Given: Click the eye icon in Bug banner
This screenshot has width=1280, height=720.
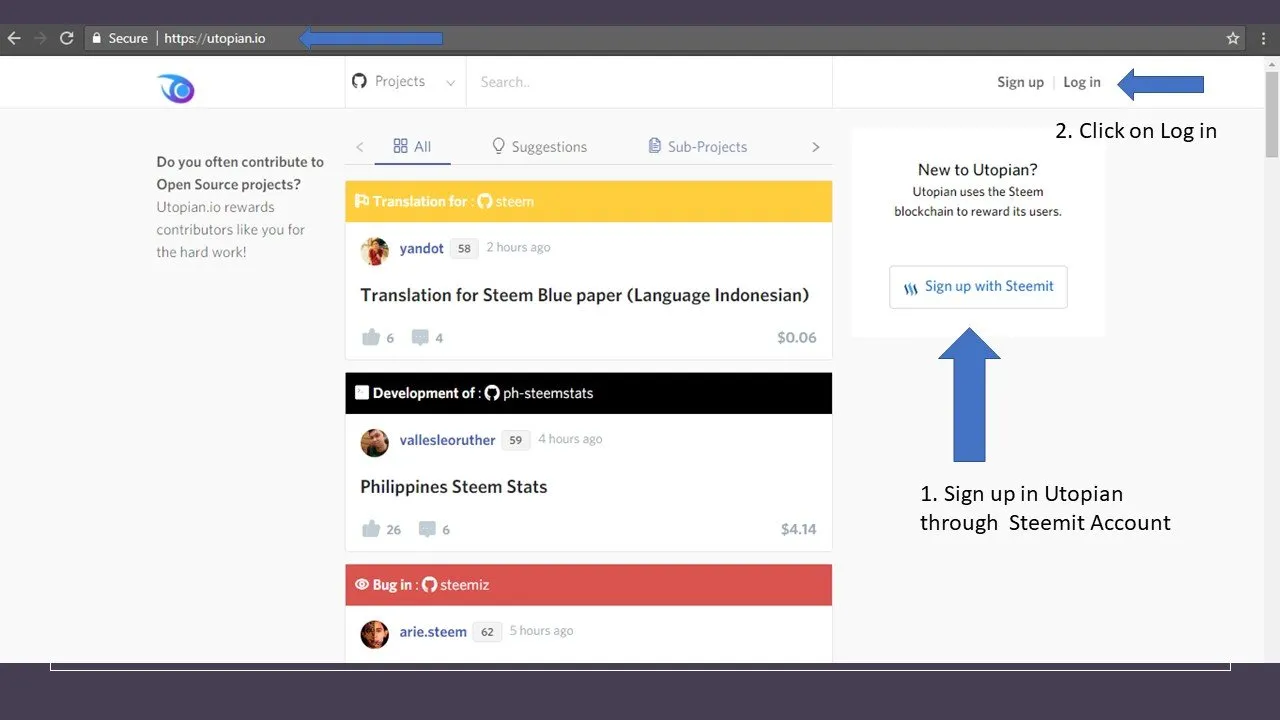Looking at the screenshot, I should pyautogui.click(x=362, y=585).
